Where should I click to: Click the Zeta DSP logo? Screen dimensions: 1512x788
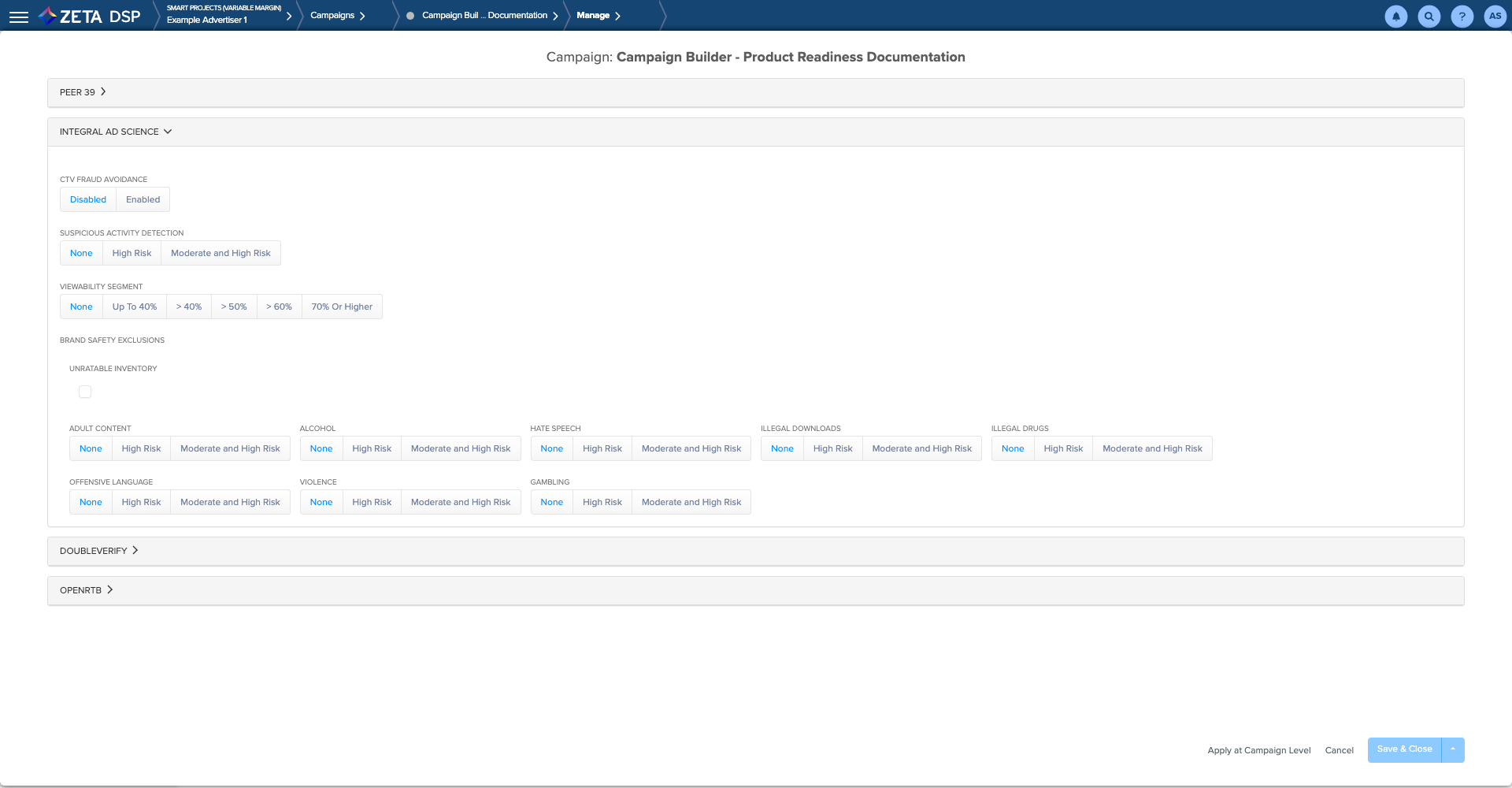90,17
